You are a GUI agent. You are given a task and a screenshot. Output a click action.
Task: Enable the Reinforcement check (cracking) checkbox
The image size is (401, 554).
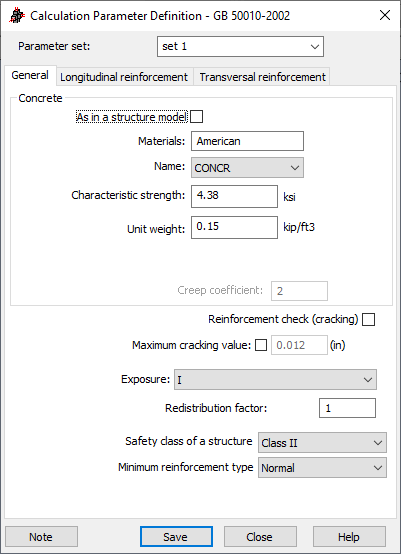[368, 319]
